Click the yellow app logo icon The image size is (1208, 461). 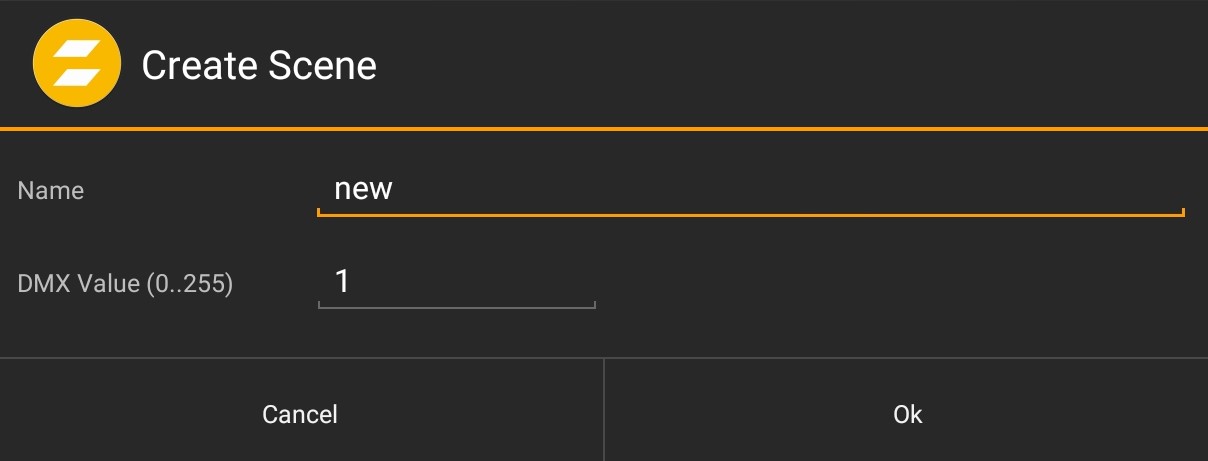coord(76,65)
